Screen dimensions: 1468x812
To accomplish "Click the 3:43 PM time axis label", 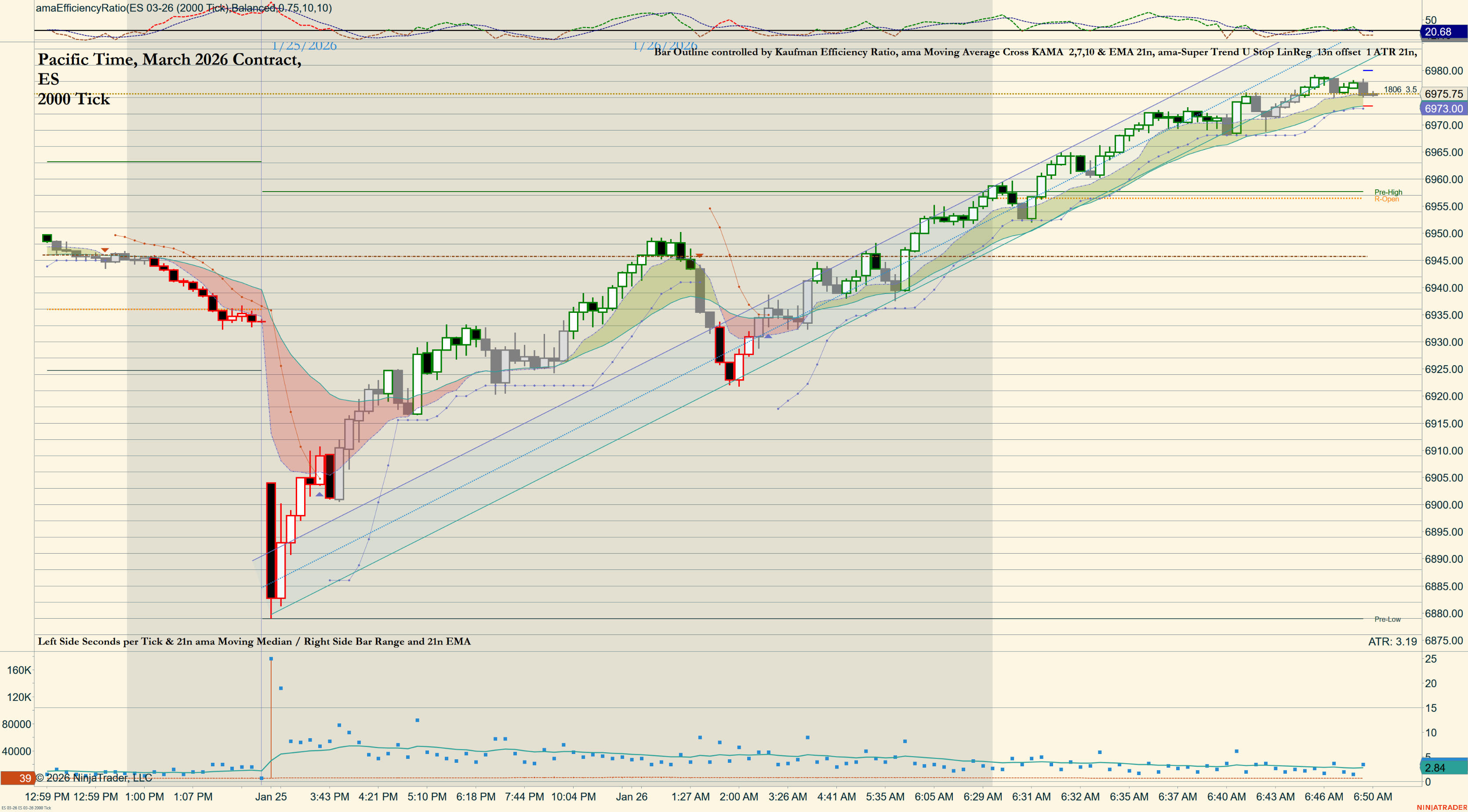I will pos(329,797).
